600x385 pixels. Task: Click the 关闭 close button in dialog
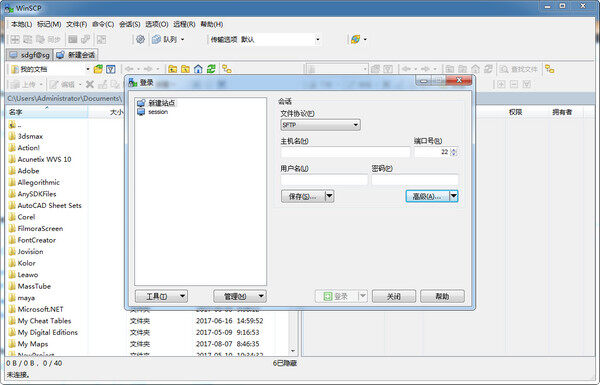coord(394,296)
